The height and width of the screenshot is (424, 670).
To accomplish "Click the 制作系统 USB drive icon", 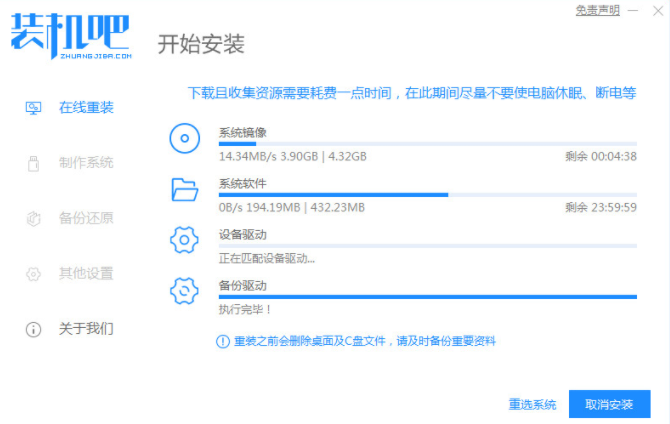I will coord(33,162).
